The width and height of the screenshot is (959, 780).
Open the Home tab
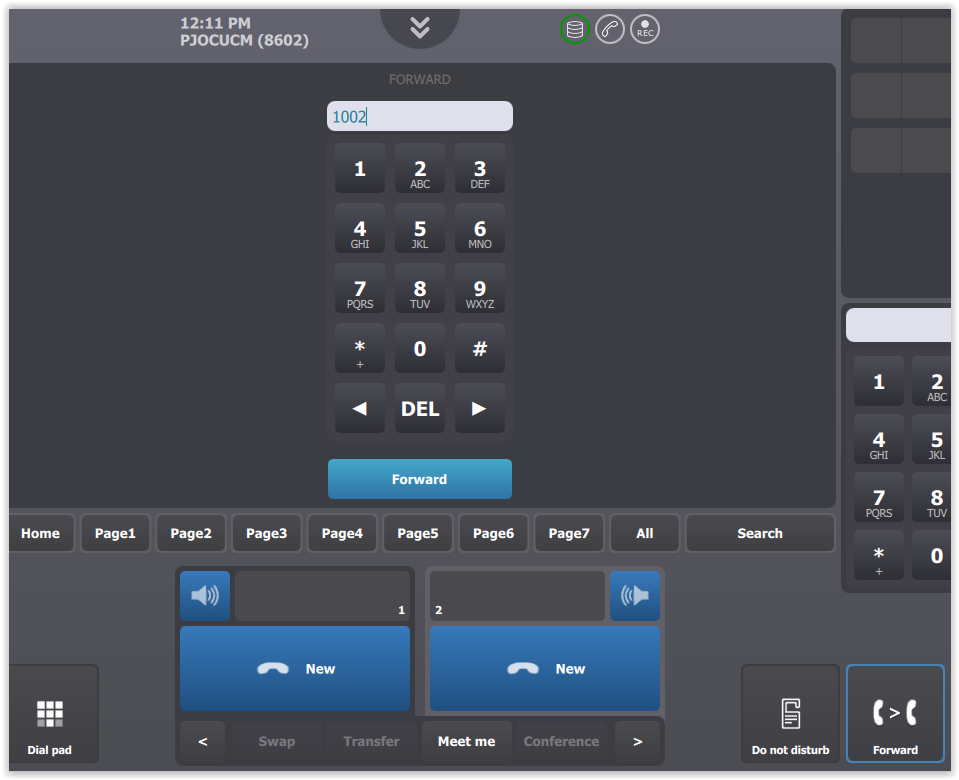41,533
